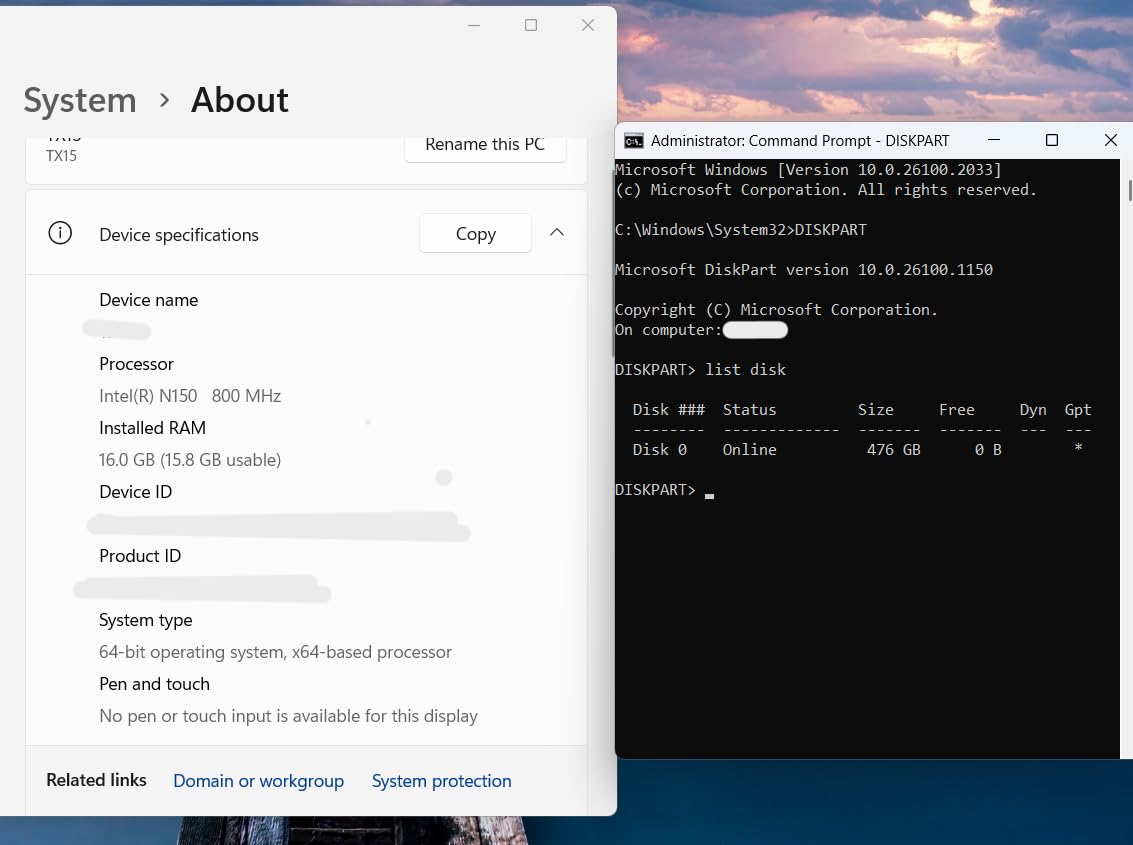Click the 'C:\Windows\System32>DISKPART' line

(741, 230)
